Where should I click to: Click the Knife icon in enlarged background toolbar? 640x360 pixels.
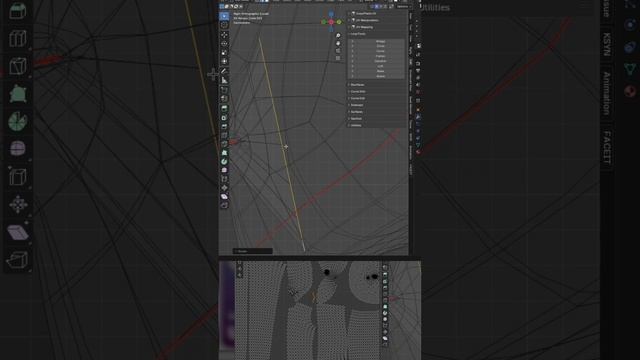pyautogui.click(x=18, y=67)
